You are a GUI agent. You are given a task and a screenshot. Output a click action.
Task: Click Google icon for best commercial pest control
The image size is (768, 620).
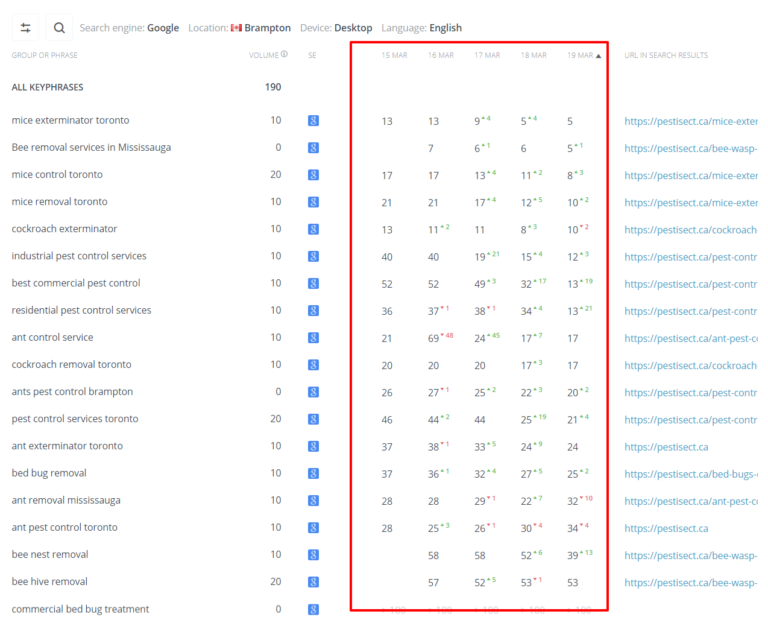coord(313,283)
